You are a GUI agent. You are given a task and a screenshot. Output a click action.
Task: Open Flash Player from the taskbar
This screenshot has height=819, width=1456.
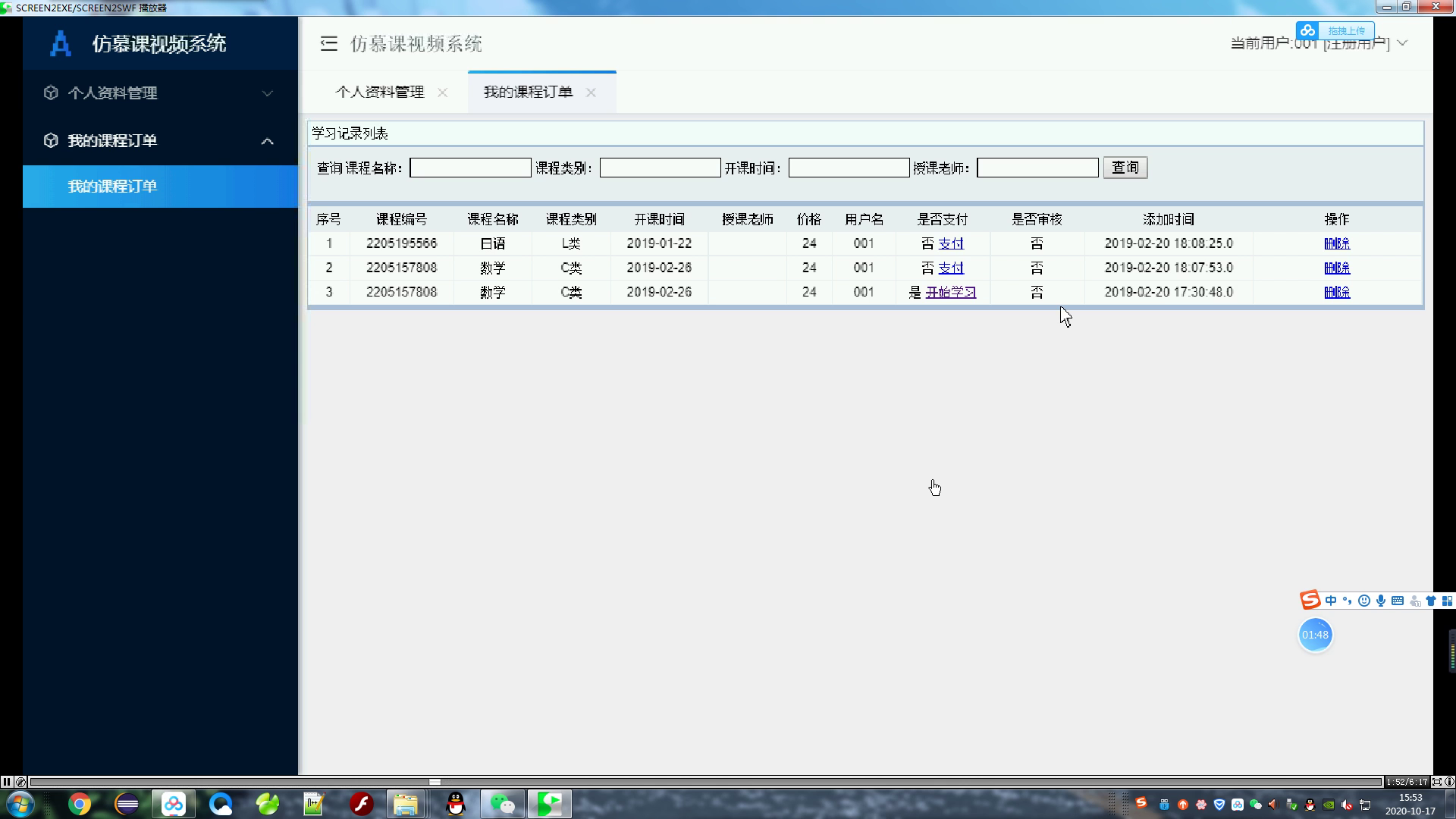point(362,804)
